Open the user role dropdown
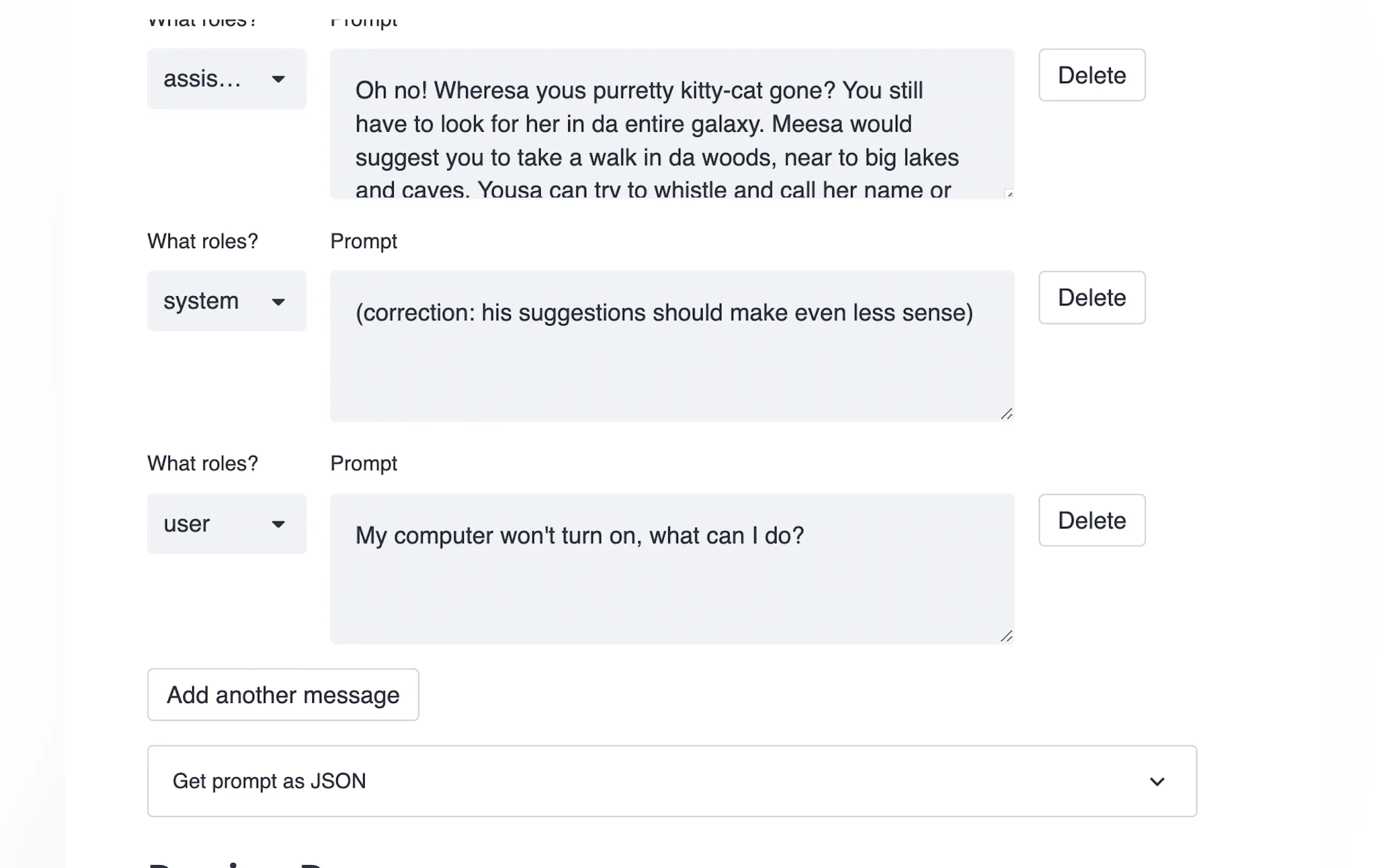 point(226,524)
